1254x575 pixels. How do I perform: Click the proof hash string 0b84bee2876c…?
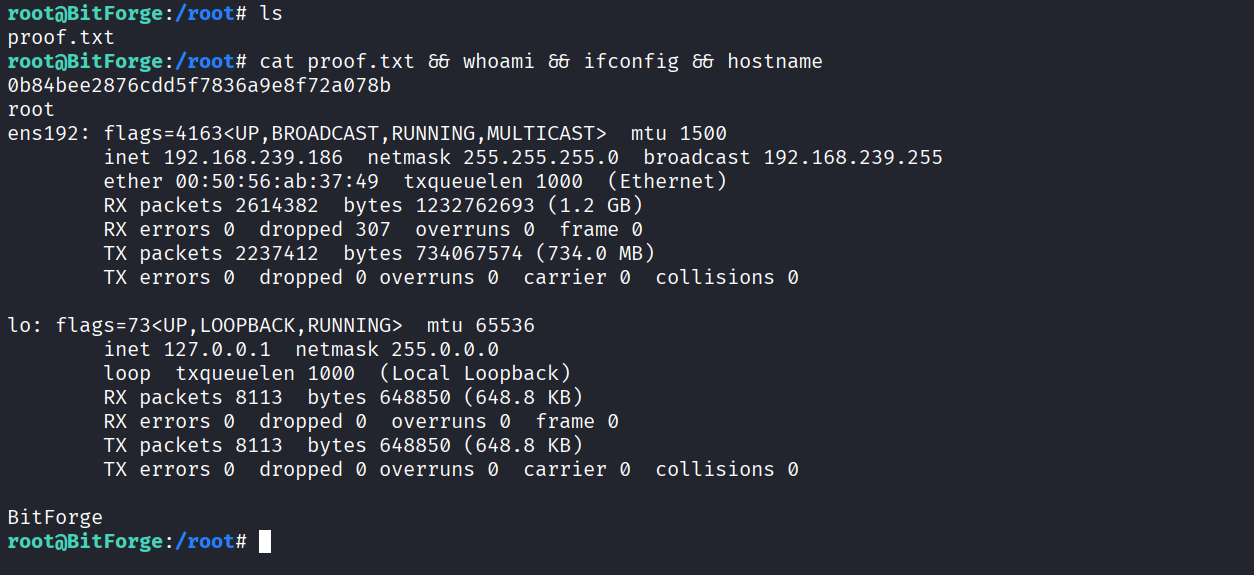(199, 86)
